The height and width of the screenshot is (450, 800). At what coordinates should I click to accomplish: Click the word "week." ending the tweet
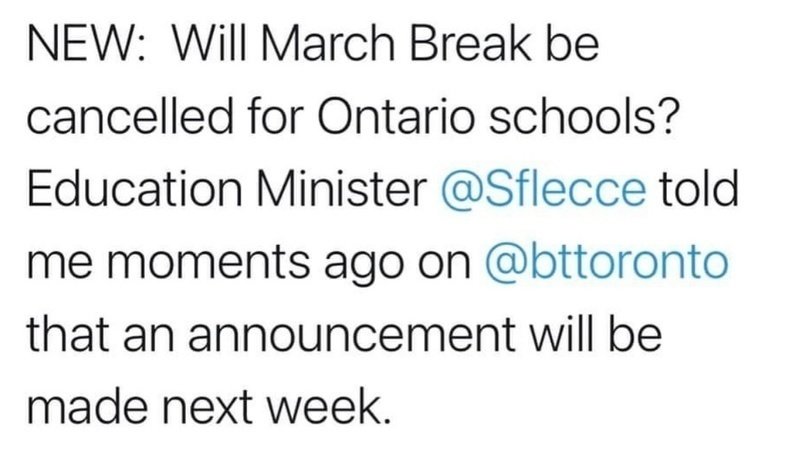tap(329, 407)
